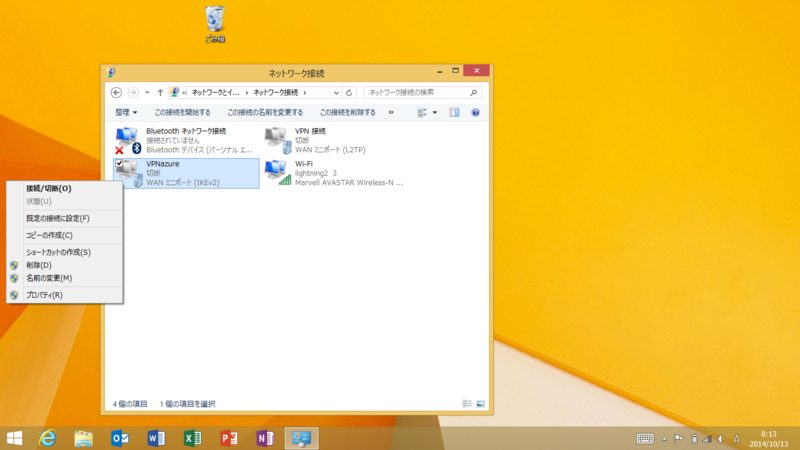The width and height of the screenshot is (800, 450).
Task: Open the 整理 organize dropdown
Action: (x=126, y=112)
